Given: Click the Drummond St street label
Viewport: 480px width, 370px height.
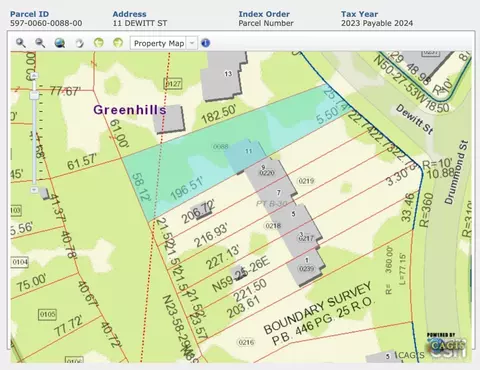Looking at the screenshot, I should coord(456,172).
